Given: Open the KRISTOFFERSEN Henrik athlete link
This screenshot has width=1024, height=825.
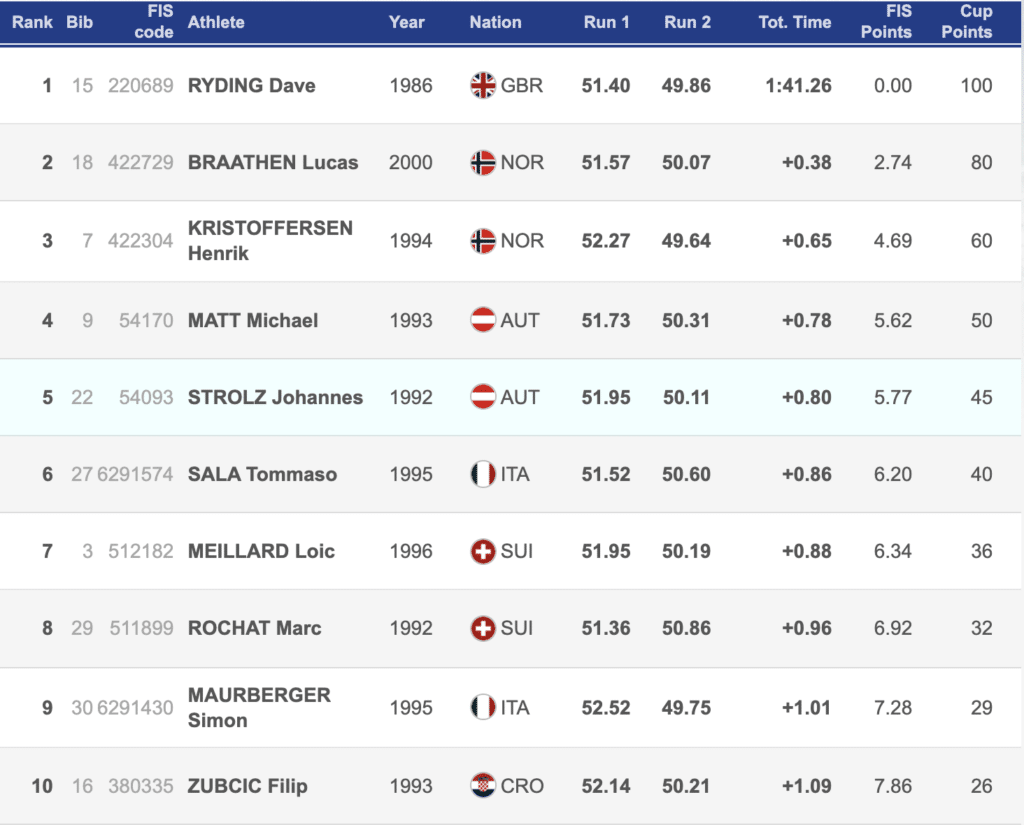Looking at the screenshot, I should (x=270, y=240).
